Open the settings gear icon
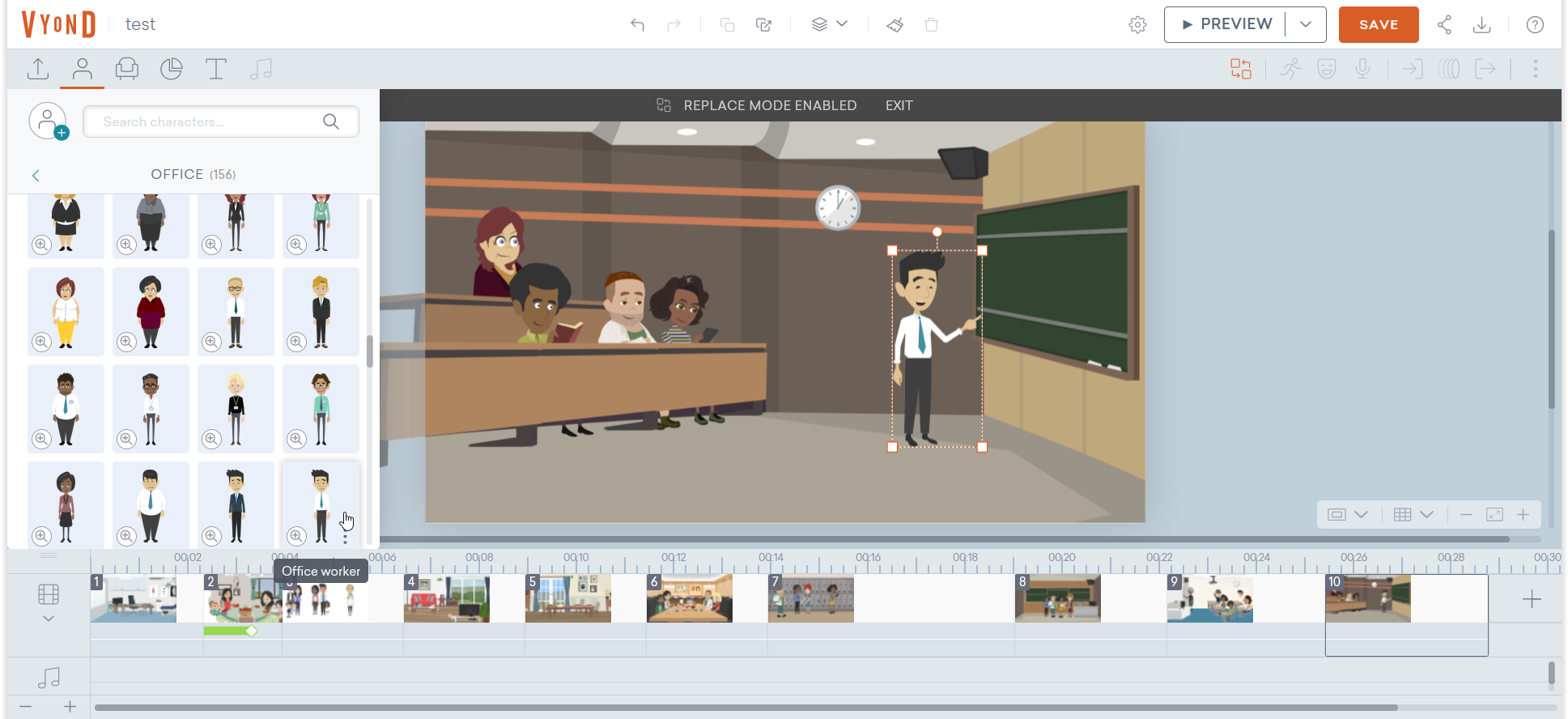 (x=1137, y=24)
